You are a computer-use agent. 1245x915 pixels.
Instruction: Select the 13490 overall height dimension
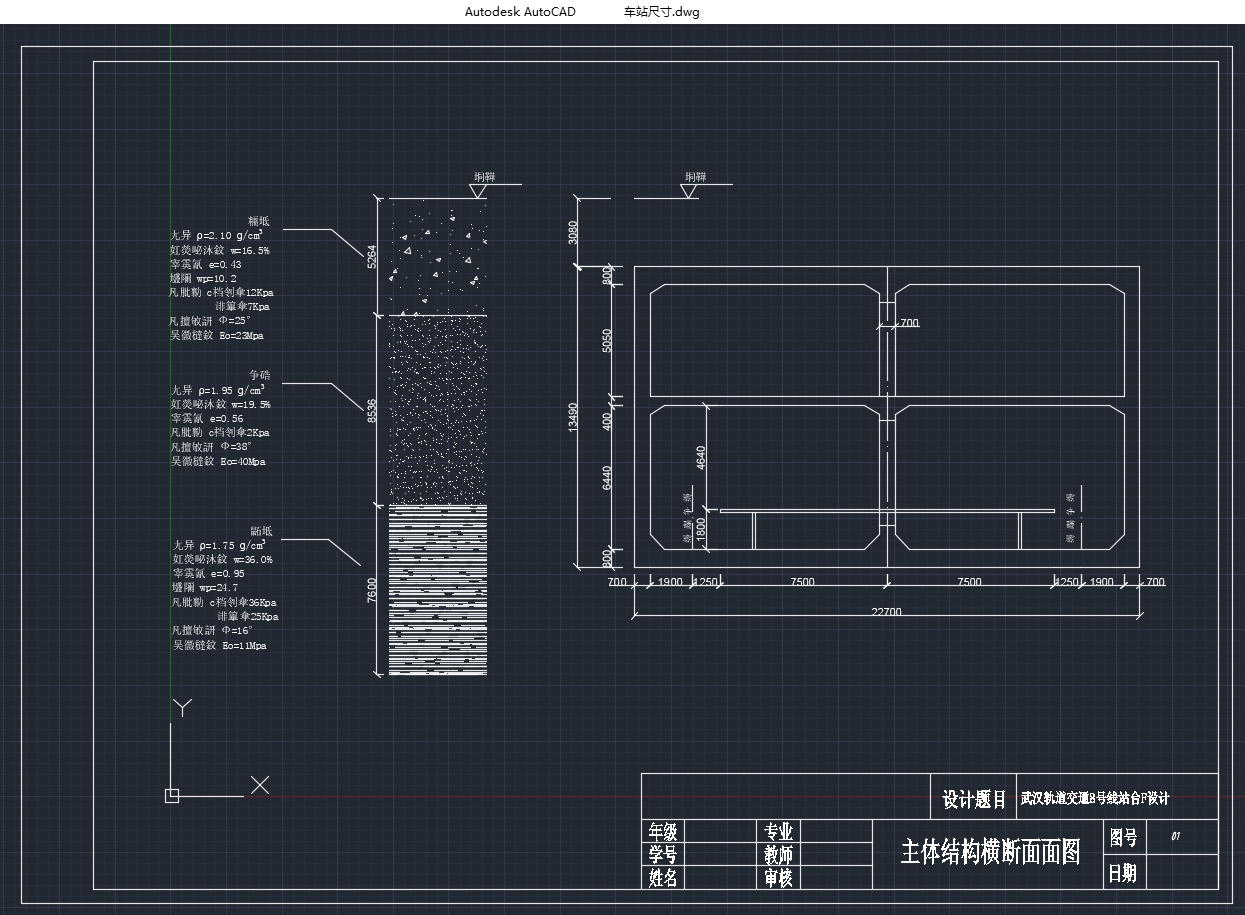[x=573, y=417]
